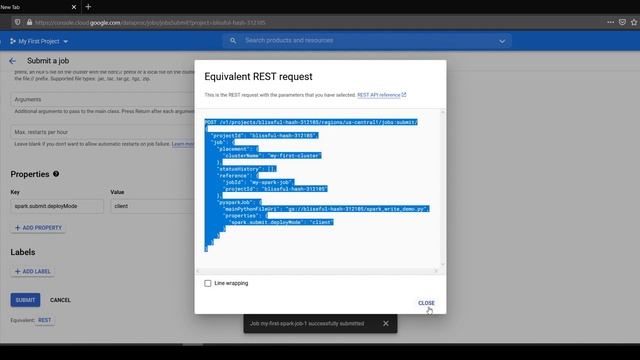The image size is (640, 360).
Task: Click the POST request line in code
Action: click(x=311, y=122)
